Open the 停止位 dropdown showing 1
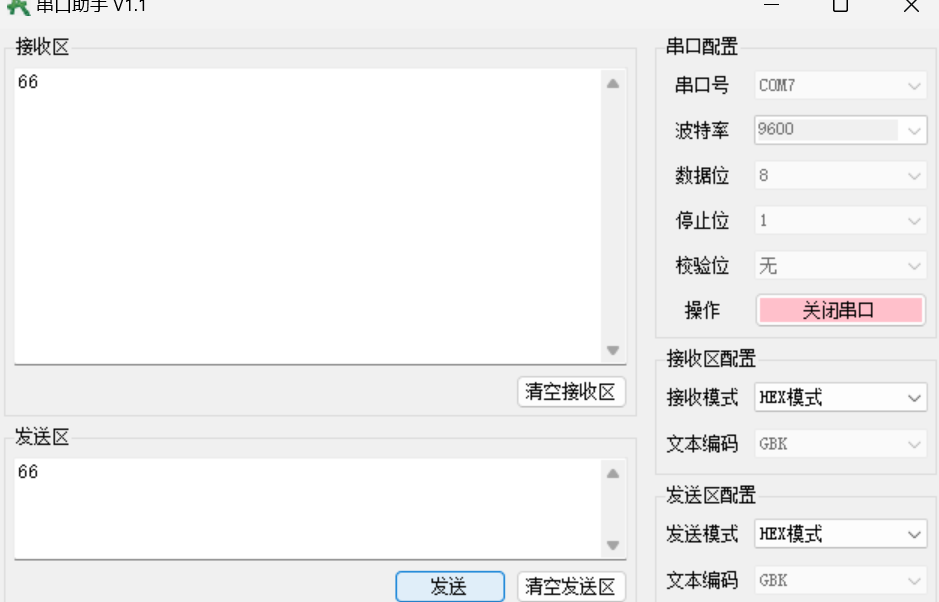Screen dimensions: 939x602 click(841, 220)
